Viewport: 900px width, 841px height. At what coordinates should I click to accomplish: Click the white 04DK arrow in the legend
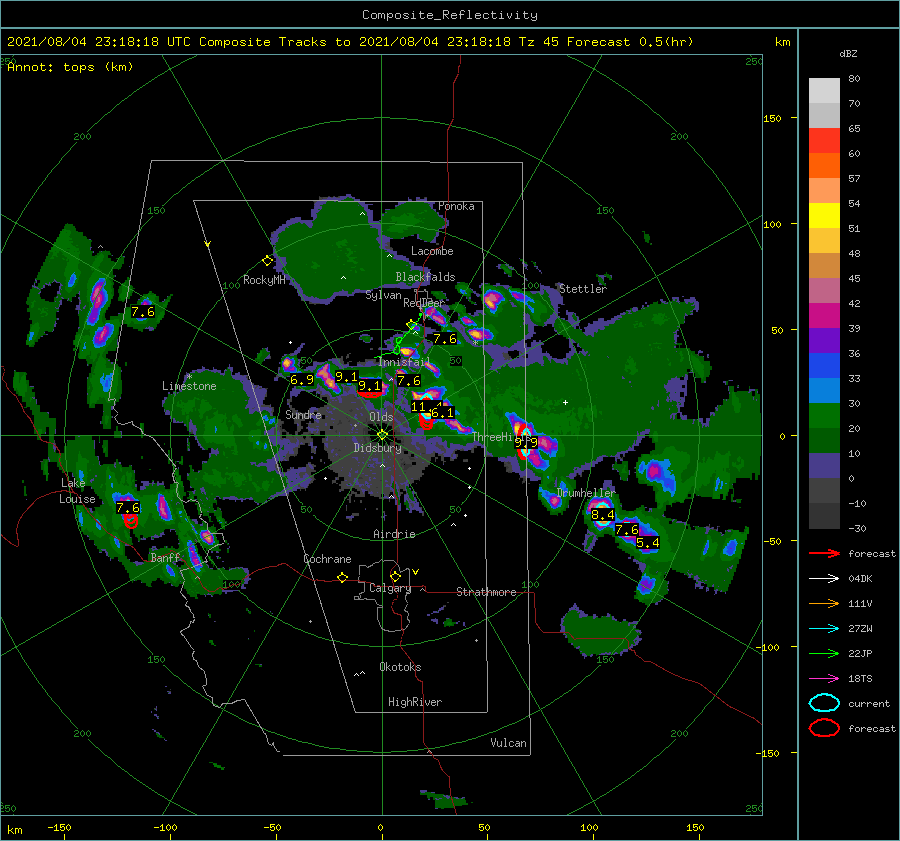(x=824, y=579)
